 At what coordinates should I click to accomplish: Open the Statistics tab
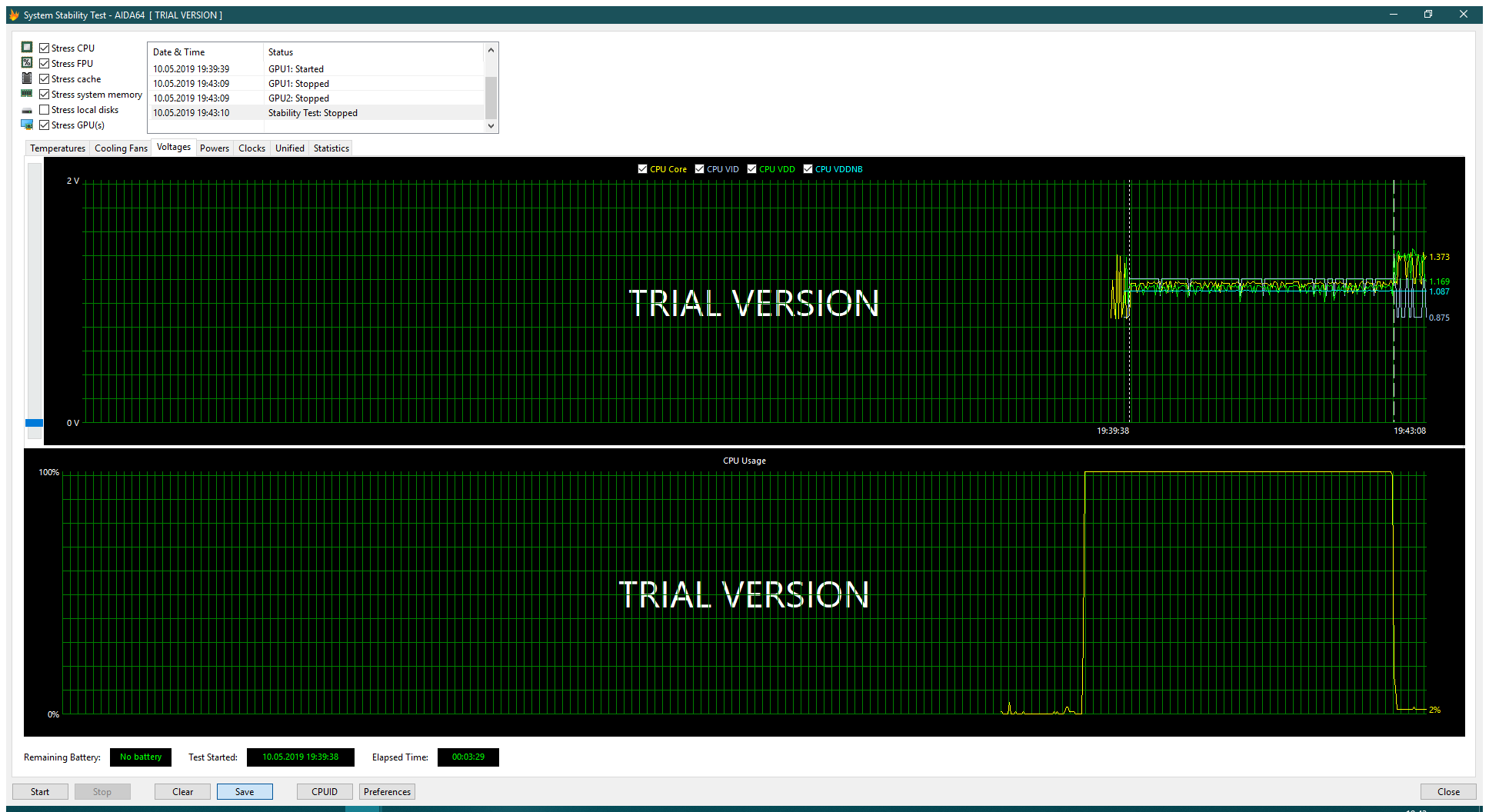coord(331,148)
